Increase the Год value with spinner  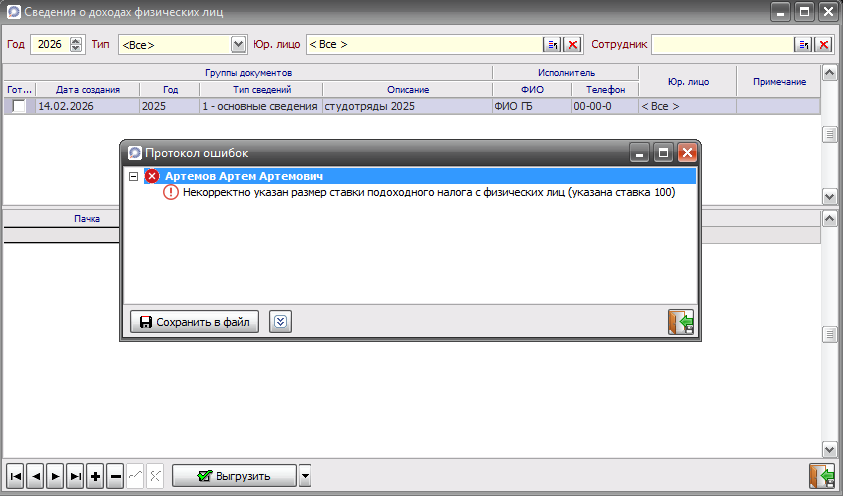(x=76, y=40)
